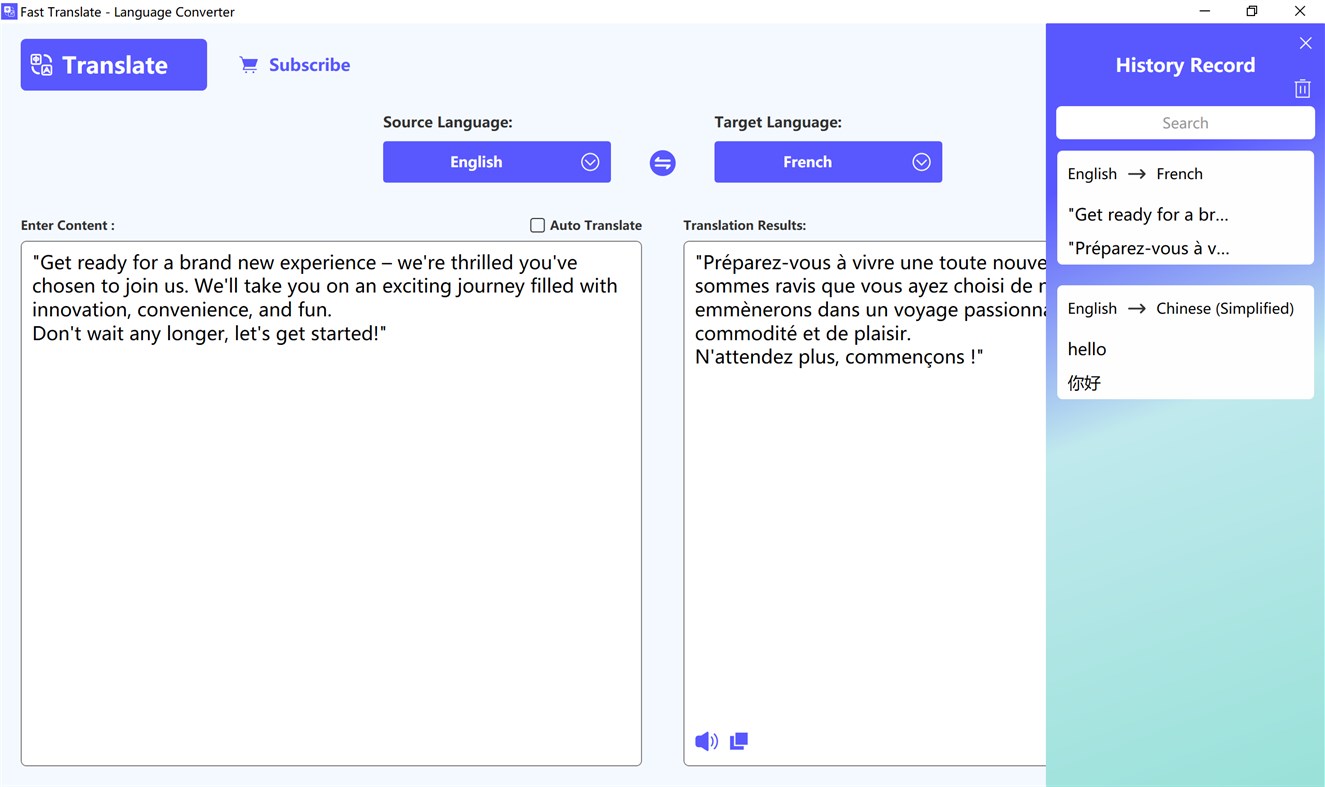Click the chevron on the English selector
The image size is (1325, 787).
coord(590,162)
